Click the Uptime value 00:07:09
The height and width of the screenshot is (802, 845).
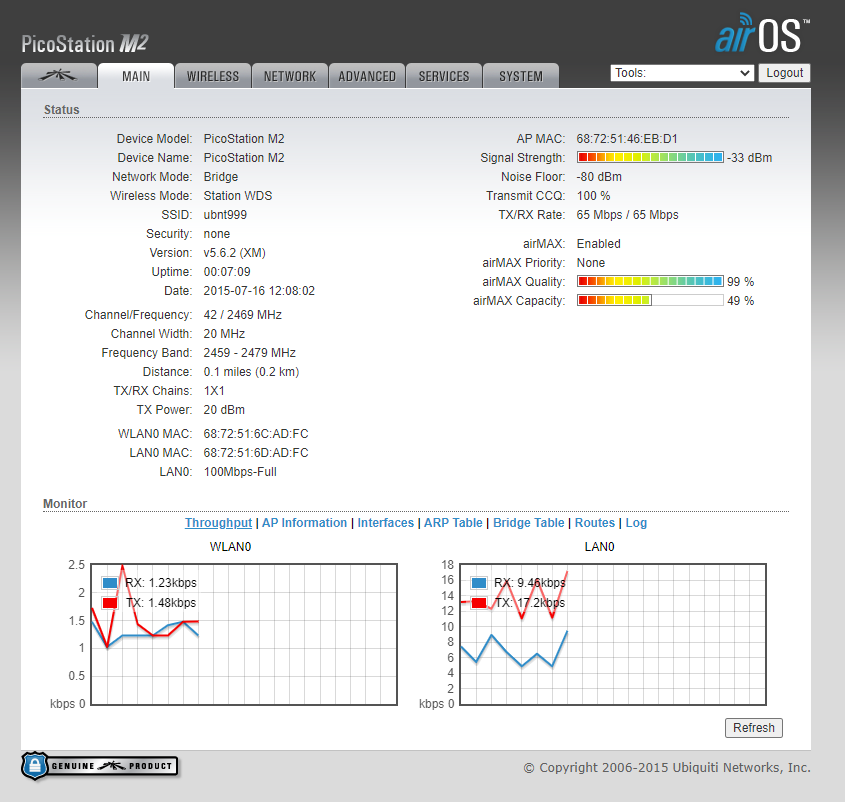227,272
